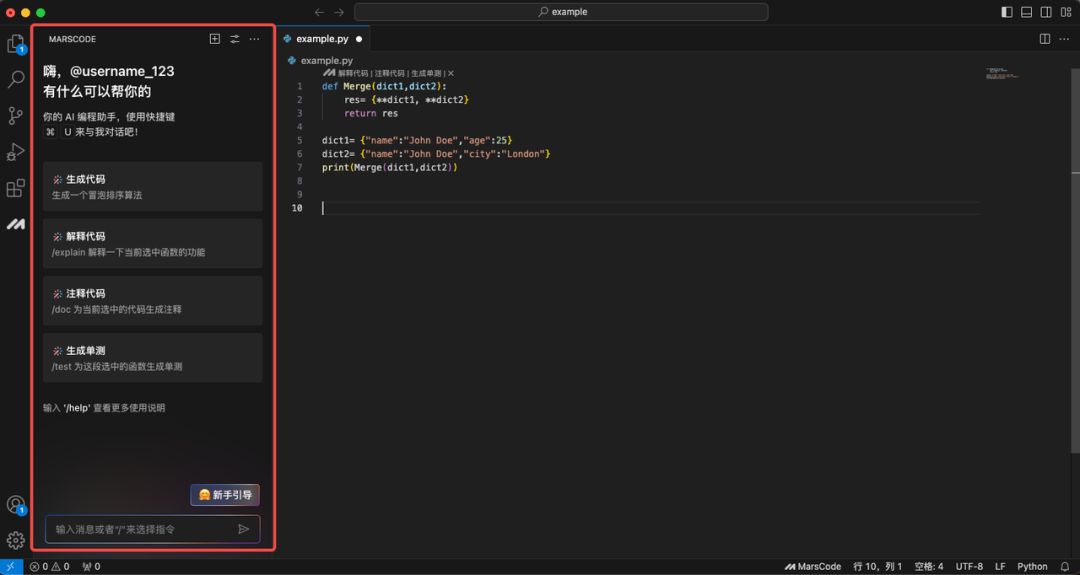Start a new chat in MarsCode panel
The height and width of the screenshot is (575, 1080).
pyautogui.click(x=214, y=39)
